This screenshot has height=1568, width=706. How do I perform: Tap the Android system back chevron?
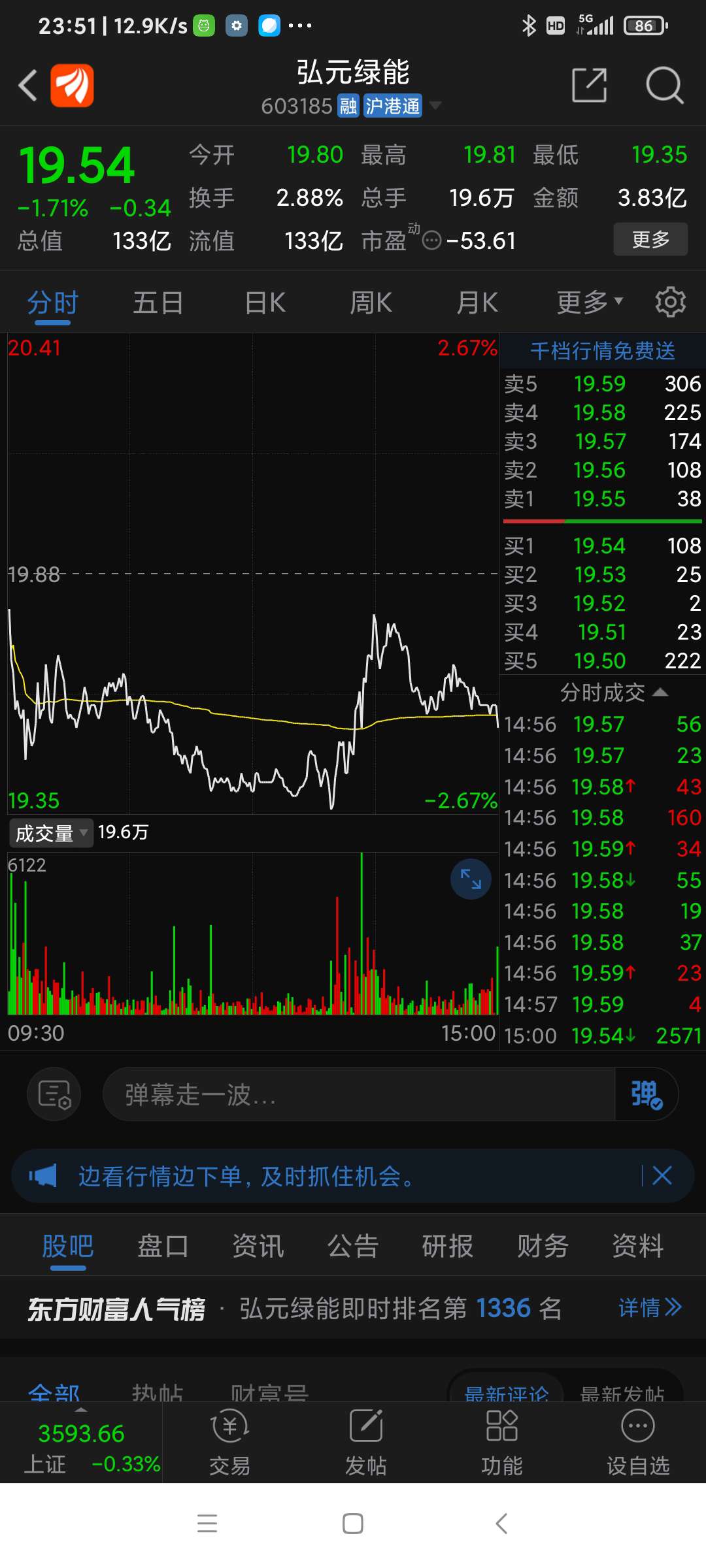coord(501,1524)
